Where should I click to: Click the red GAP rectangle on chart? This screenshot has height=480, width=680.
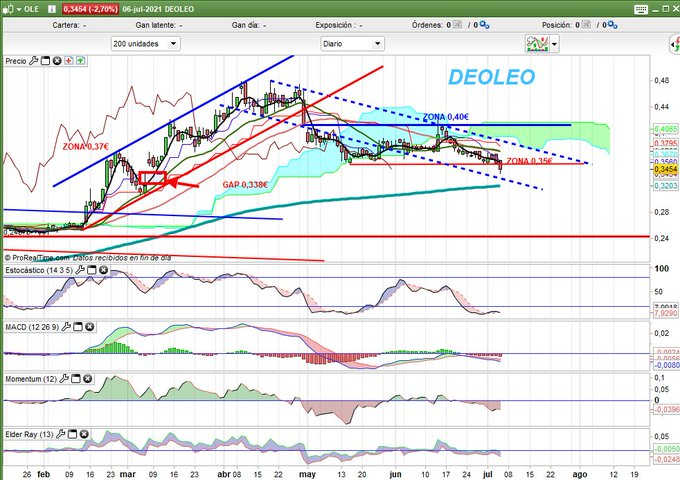click(x=153, y=178)
